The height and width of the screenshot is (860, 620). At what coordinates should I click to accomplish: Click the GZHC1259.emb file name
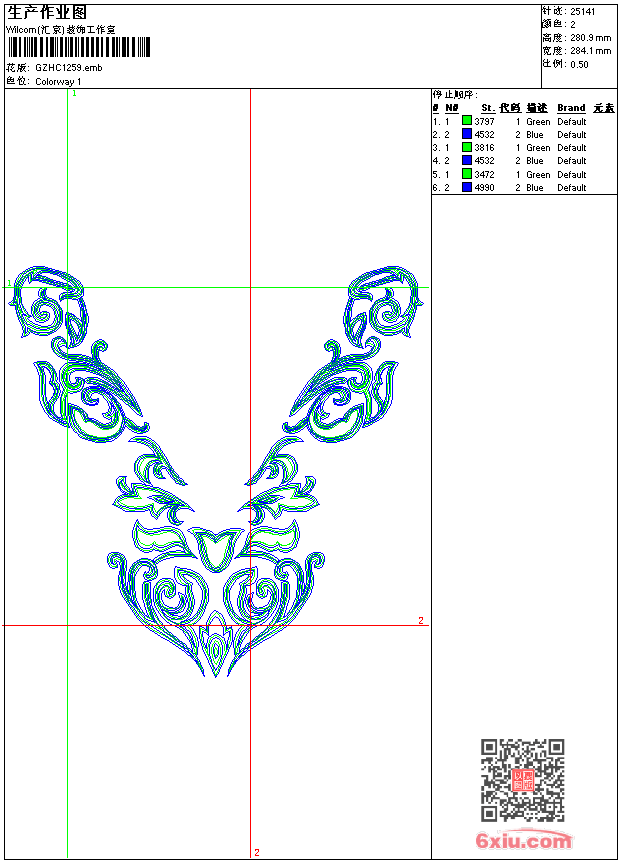click(x=68, y=68)
